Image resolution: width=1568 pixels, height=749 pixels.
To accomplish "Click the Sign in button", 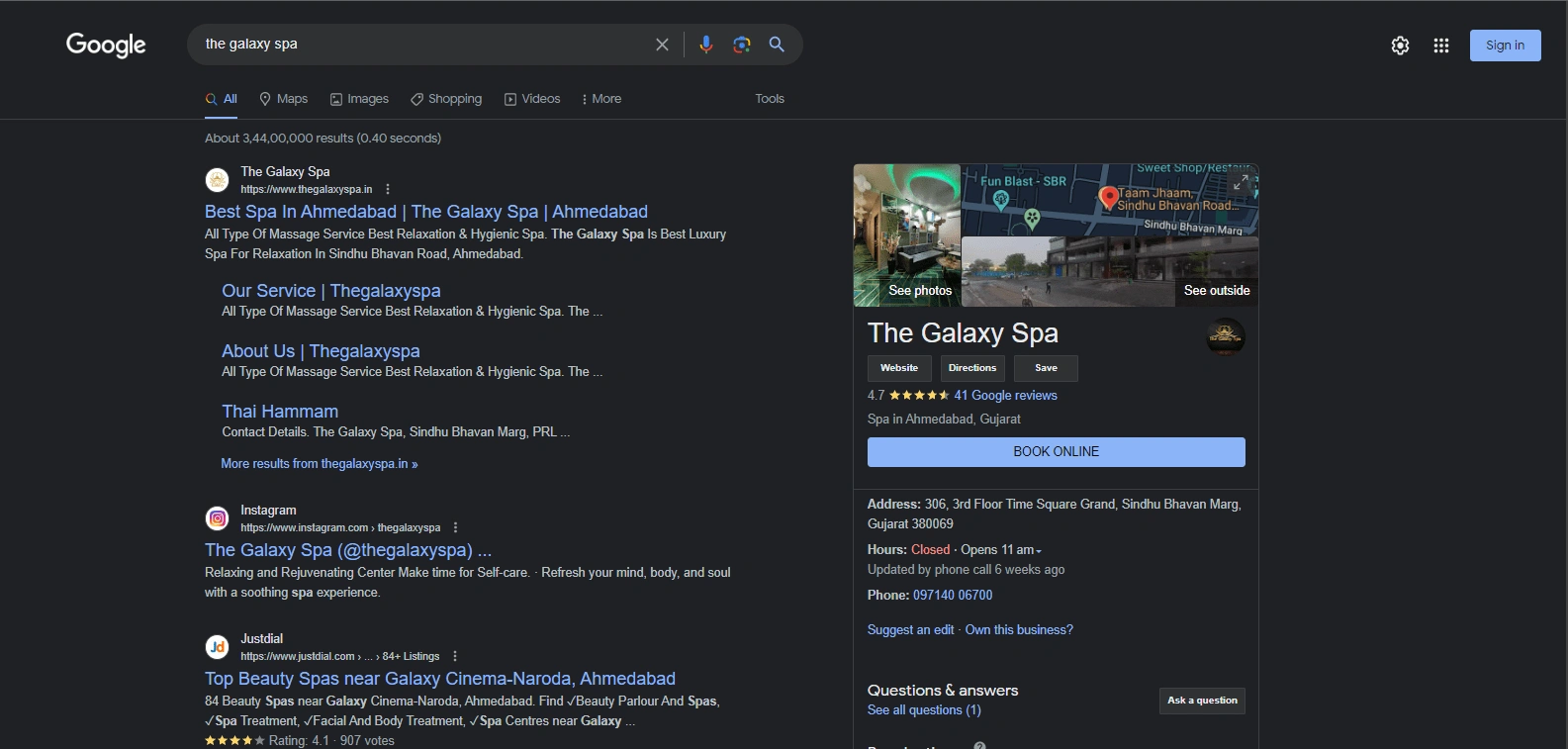I will [x=1505, y=46].
